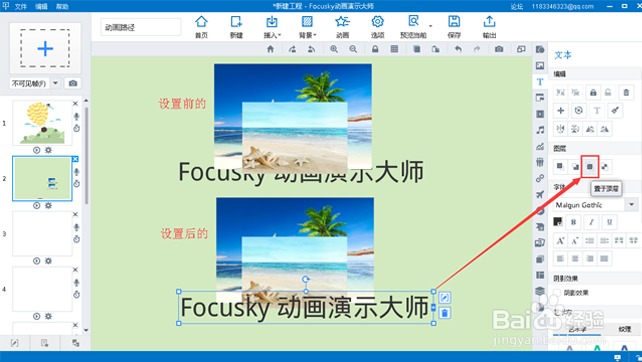Click the preview current button
642x362 pixels.
point(413,27)
